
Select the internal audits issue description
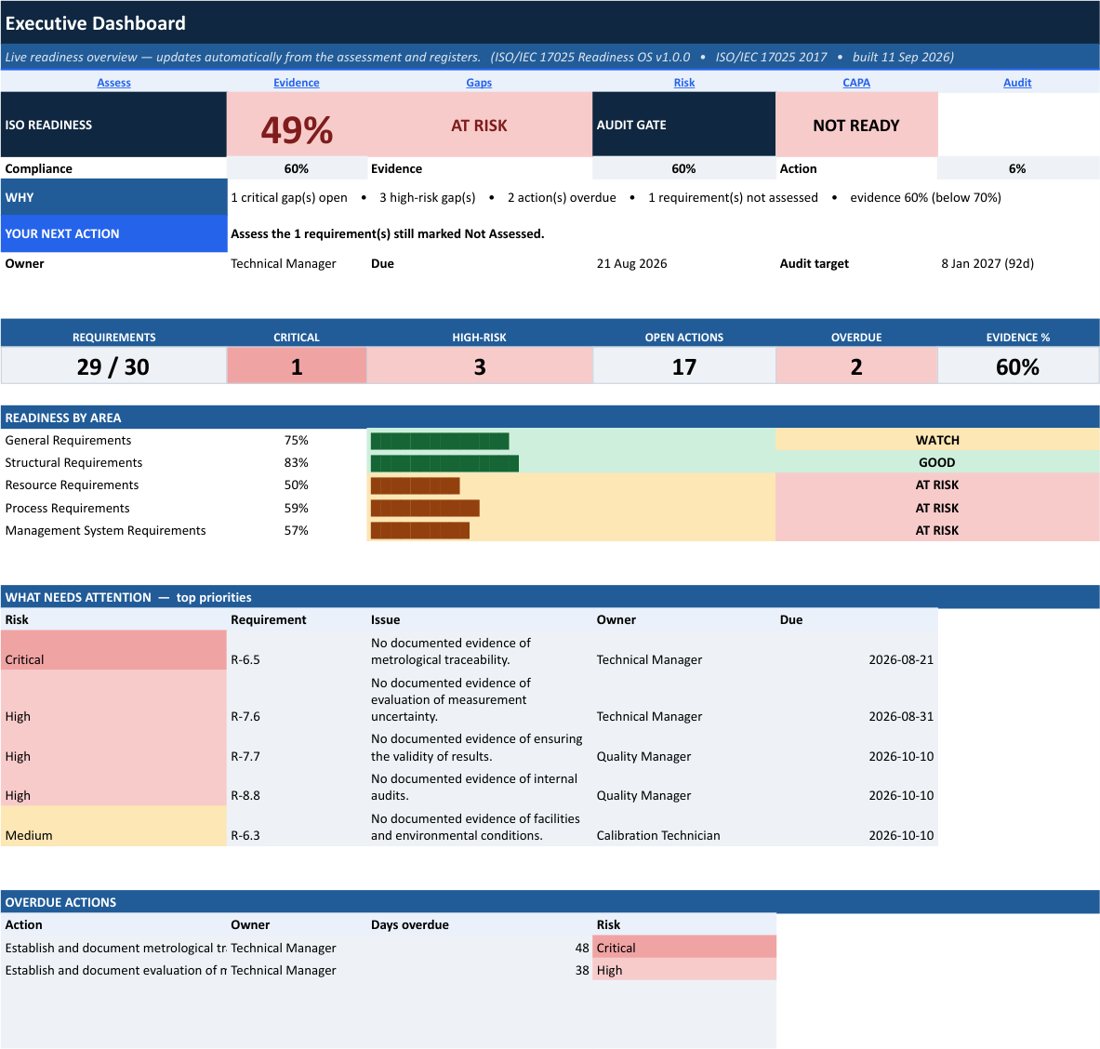coord(474,787)
